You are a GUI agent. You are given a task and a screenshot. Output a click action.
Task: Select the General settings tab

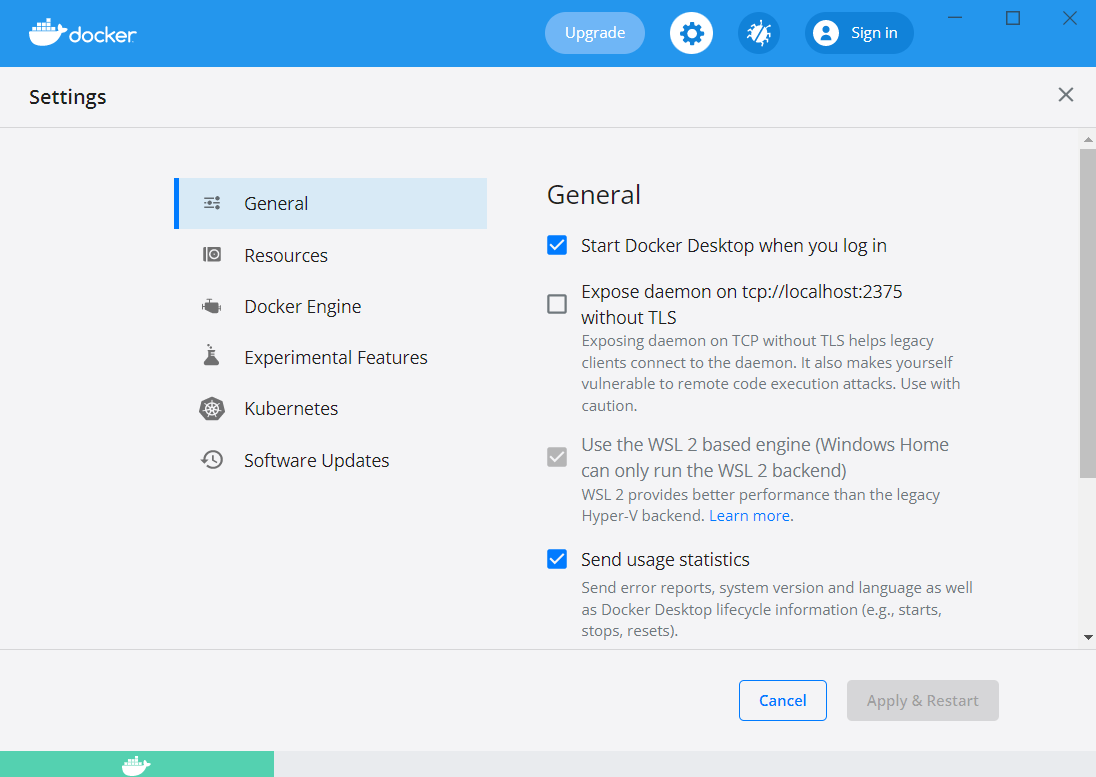point(331,203)
